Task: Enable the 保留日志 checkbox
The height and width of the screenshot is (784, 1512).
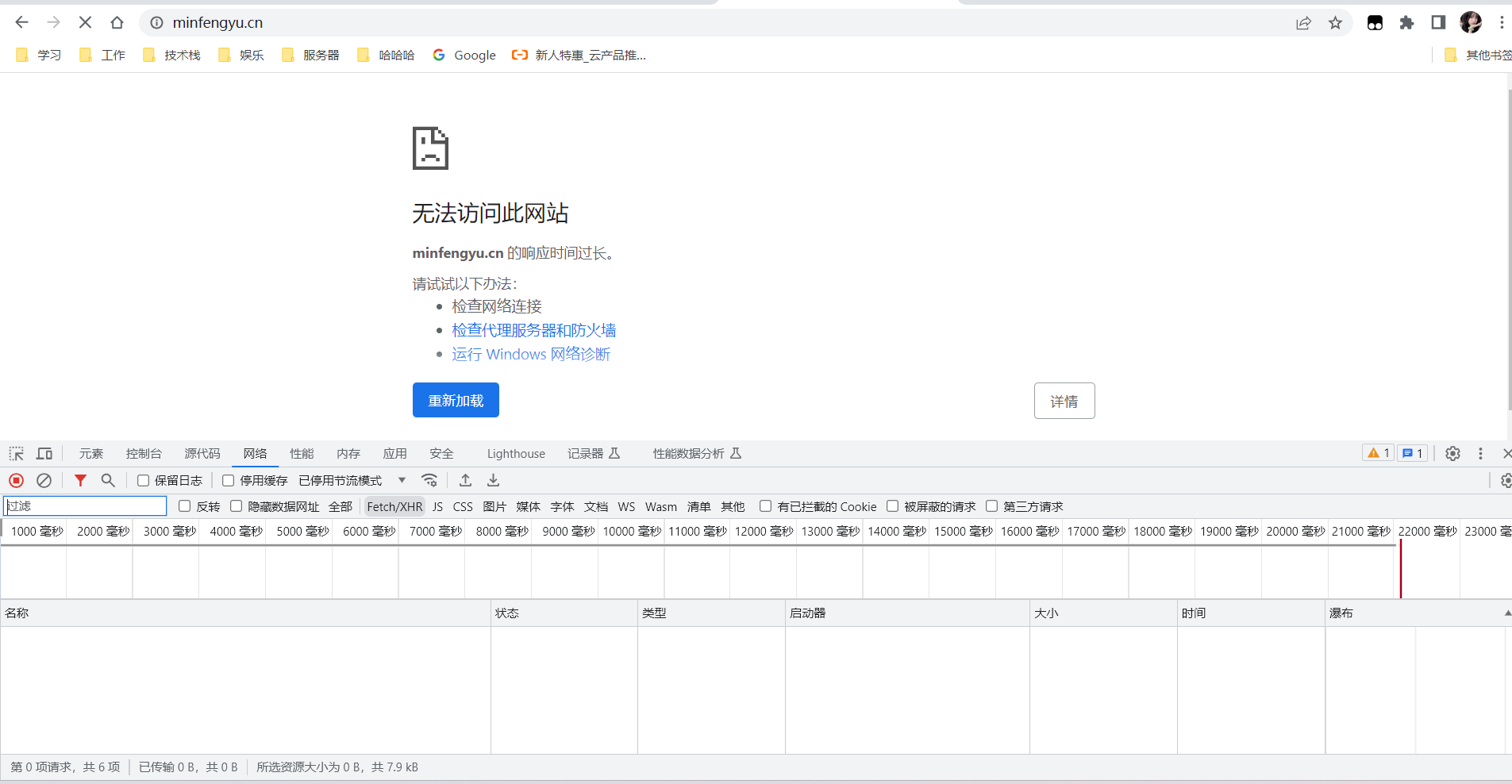Action: pyautogui.click(x=143, y=480)
